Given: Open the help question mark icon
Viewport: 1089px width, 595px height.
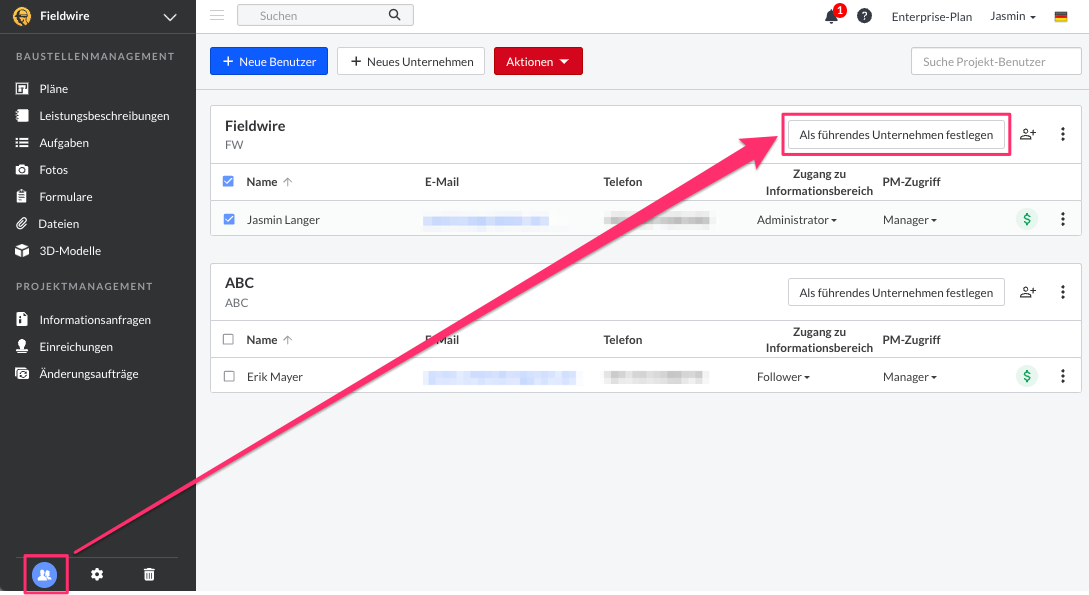Looking at the screenshot, I should (865, 16).
